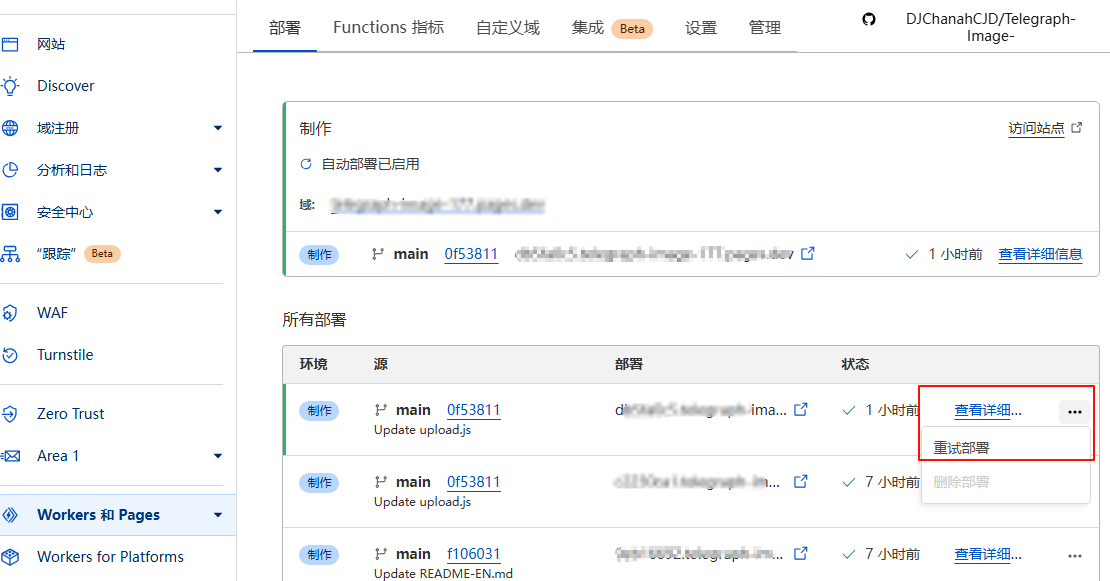
Task: Click the WAF shield icon
Action: (10, 313)
